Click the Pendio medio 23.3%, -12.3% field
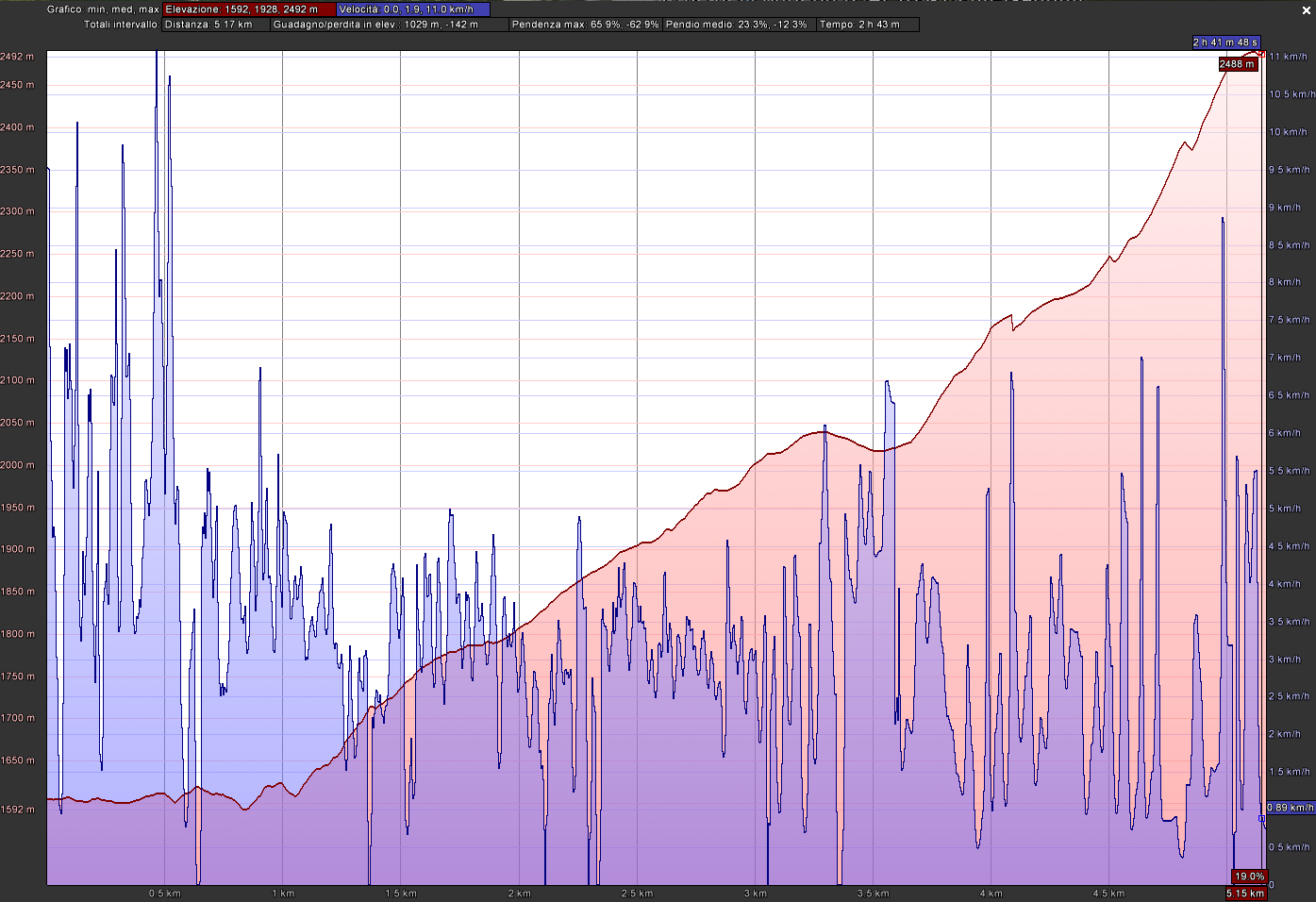This screenshot has width=1316, height=902. (x=740, y=25)
